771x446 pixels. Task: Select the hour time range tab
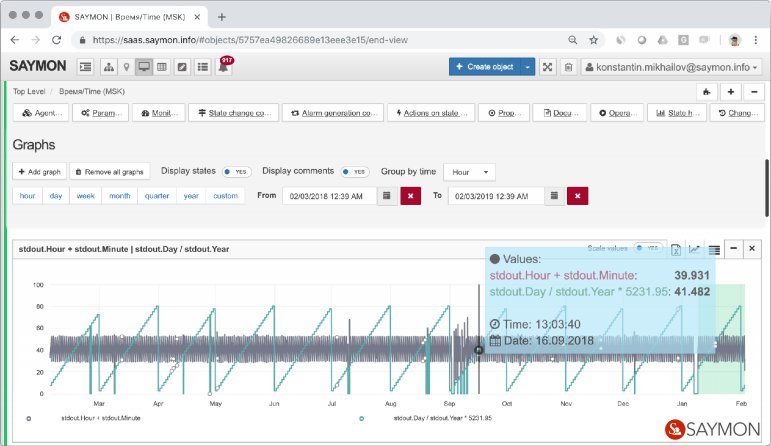point(28,196)
